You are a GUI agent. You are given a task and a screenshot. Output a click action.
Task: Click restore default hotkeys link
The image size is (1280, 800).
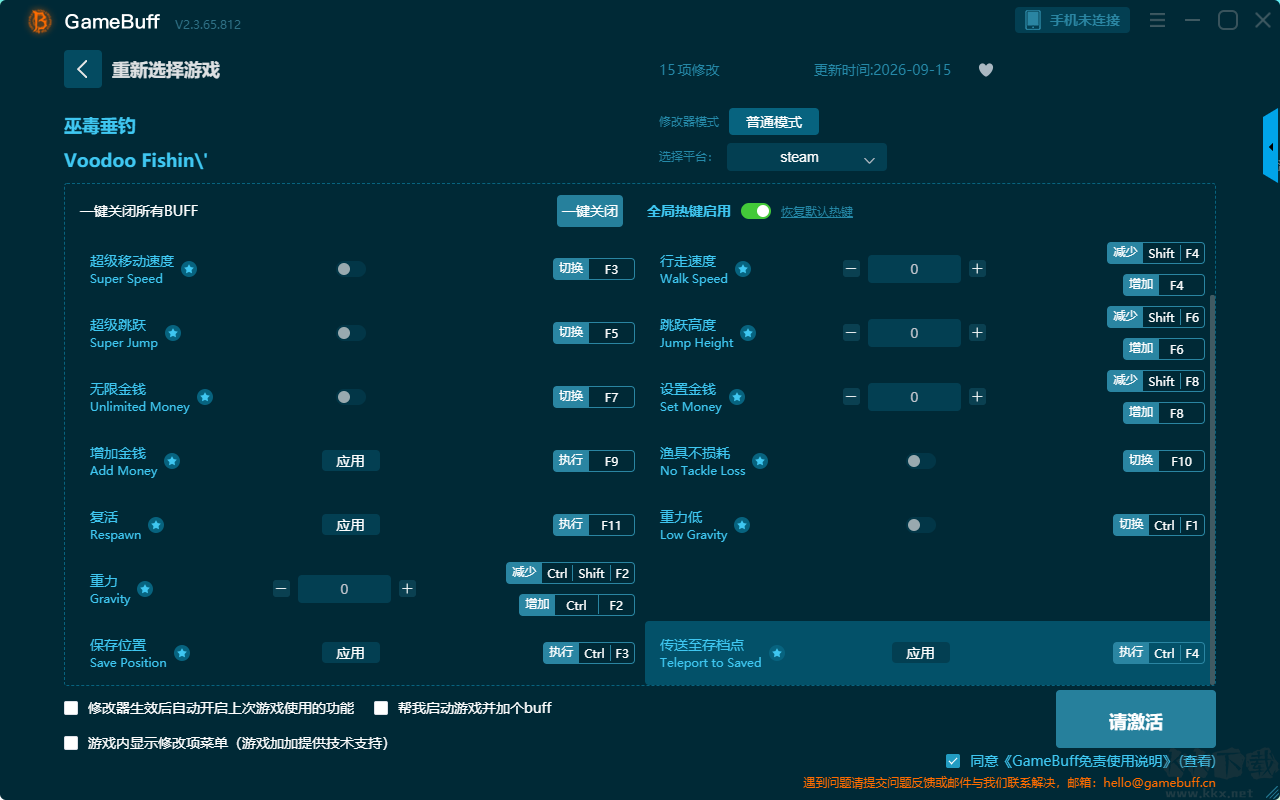click(x=817, y=212)
